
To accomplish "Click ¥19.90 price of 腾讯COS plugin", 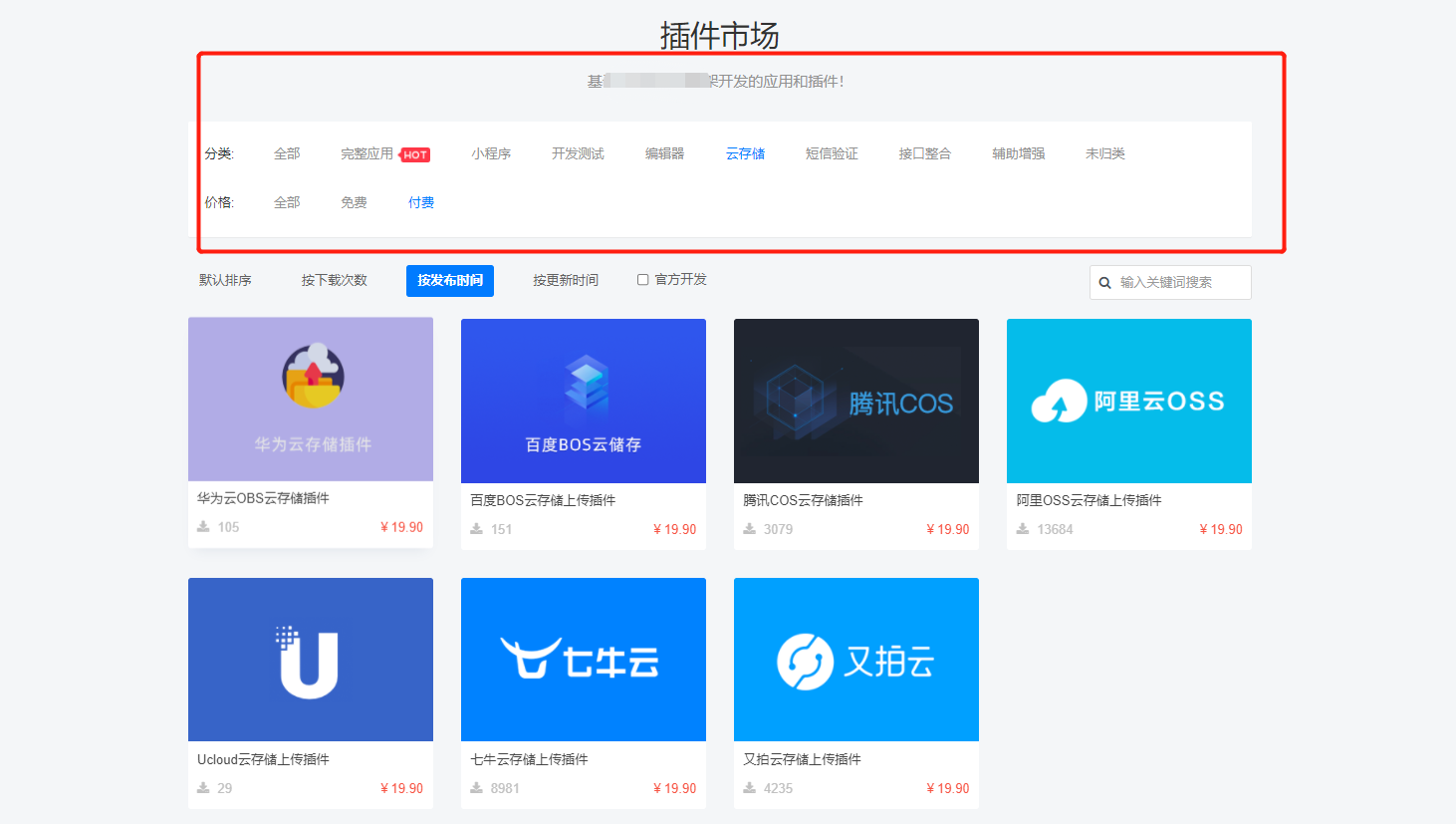I will coord(947,529).
